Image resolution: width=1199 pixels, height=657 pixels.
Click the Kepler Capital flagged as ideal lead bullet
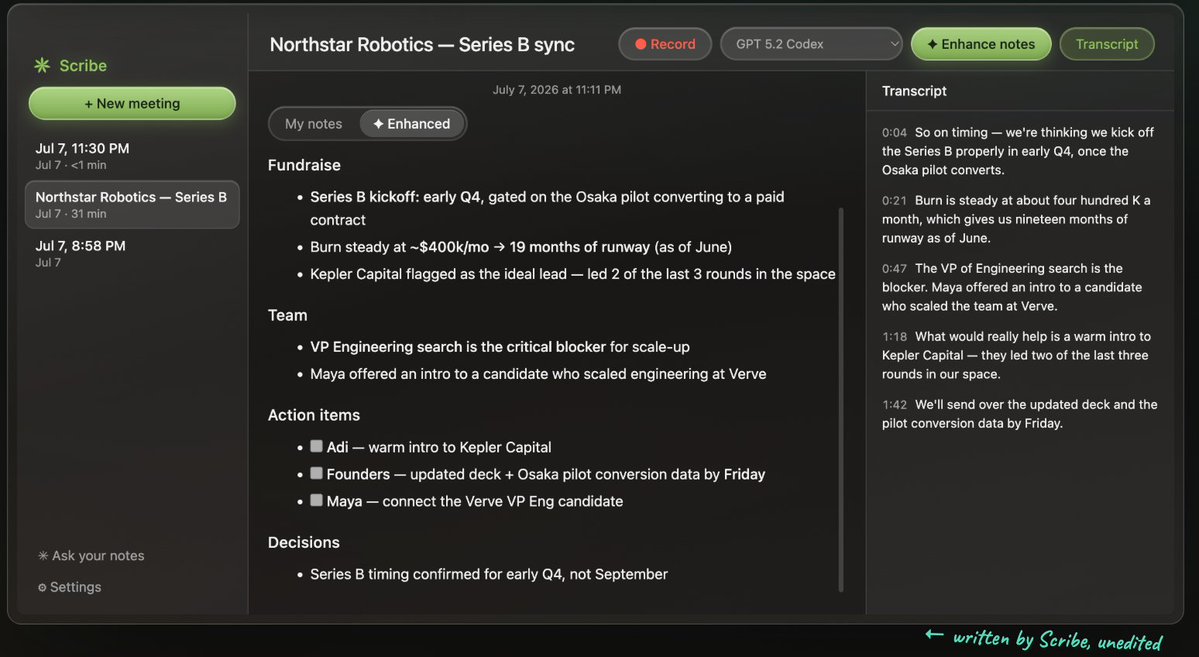(573, 274)
